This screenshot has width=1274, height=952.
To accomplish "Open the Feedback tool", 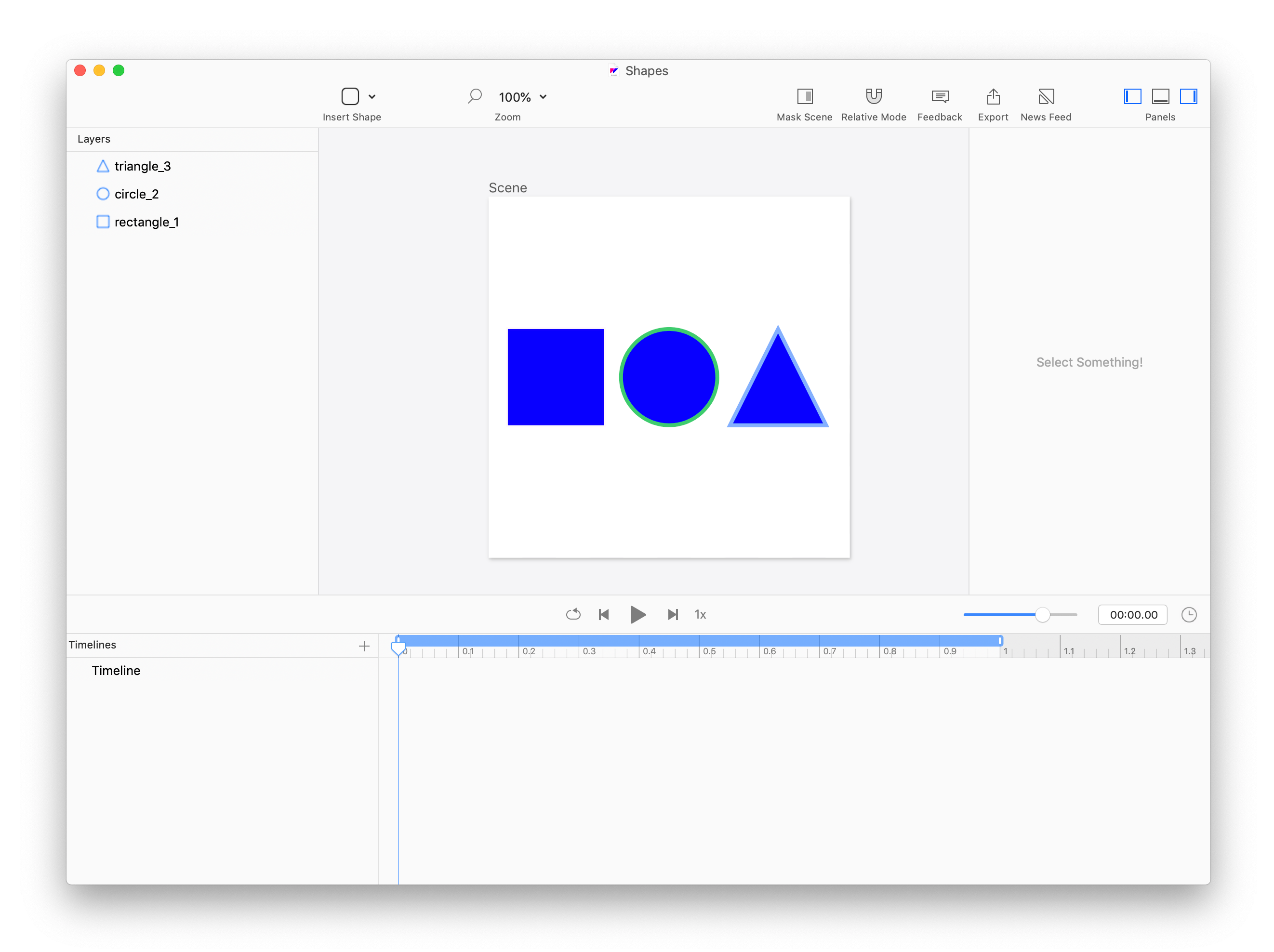I will pyautogui.click(x=940, y=96).
